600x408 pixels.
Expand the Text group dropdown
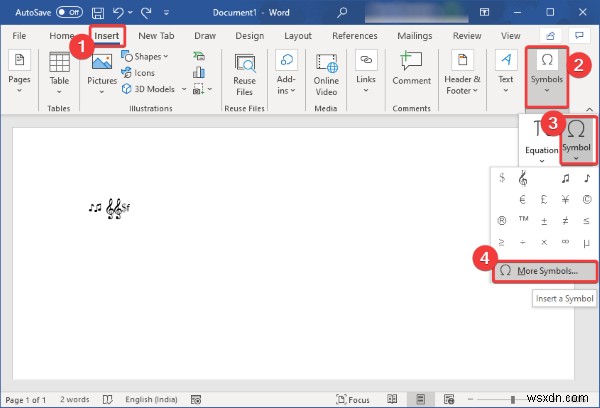pos(506,73)
